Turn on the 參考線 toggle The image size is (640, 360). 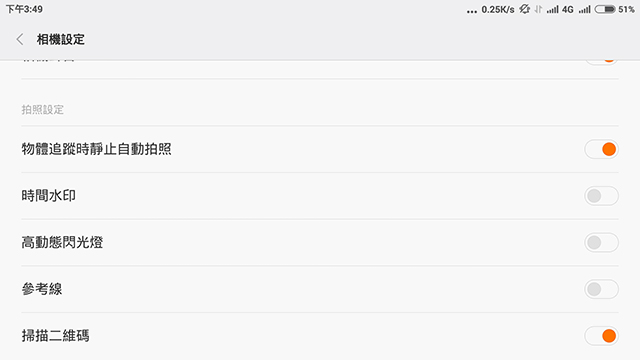pos(601,289)
